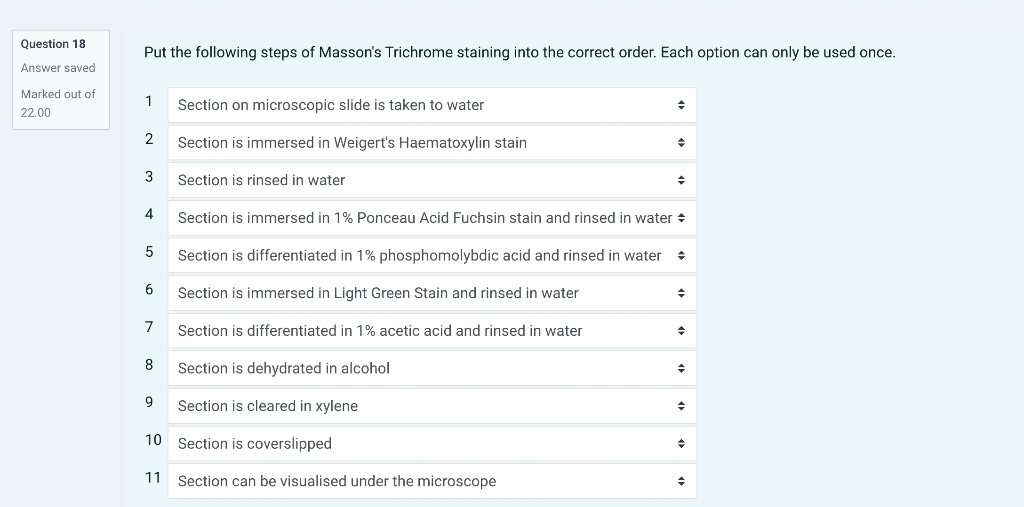This screenshot has height=507, width=1024.
Task: Click the Masson's Trichrome question instruction text
Action: pyautogui.click(x=519, y=52)
